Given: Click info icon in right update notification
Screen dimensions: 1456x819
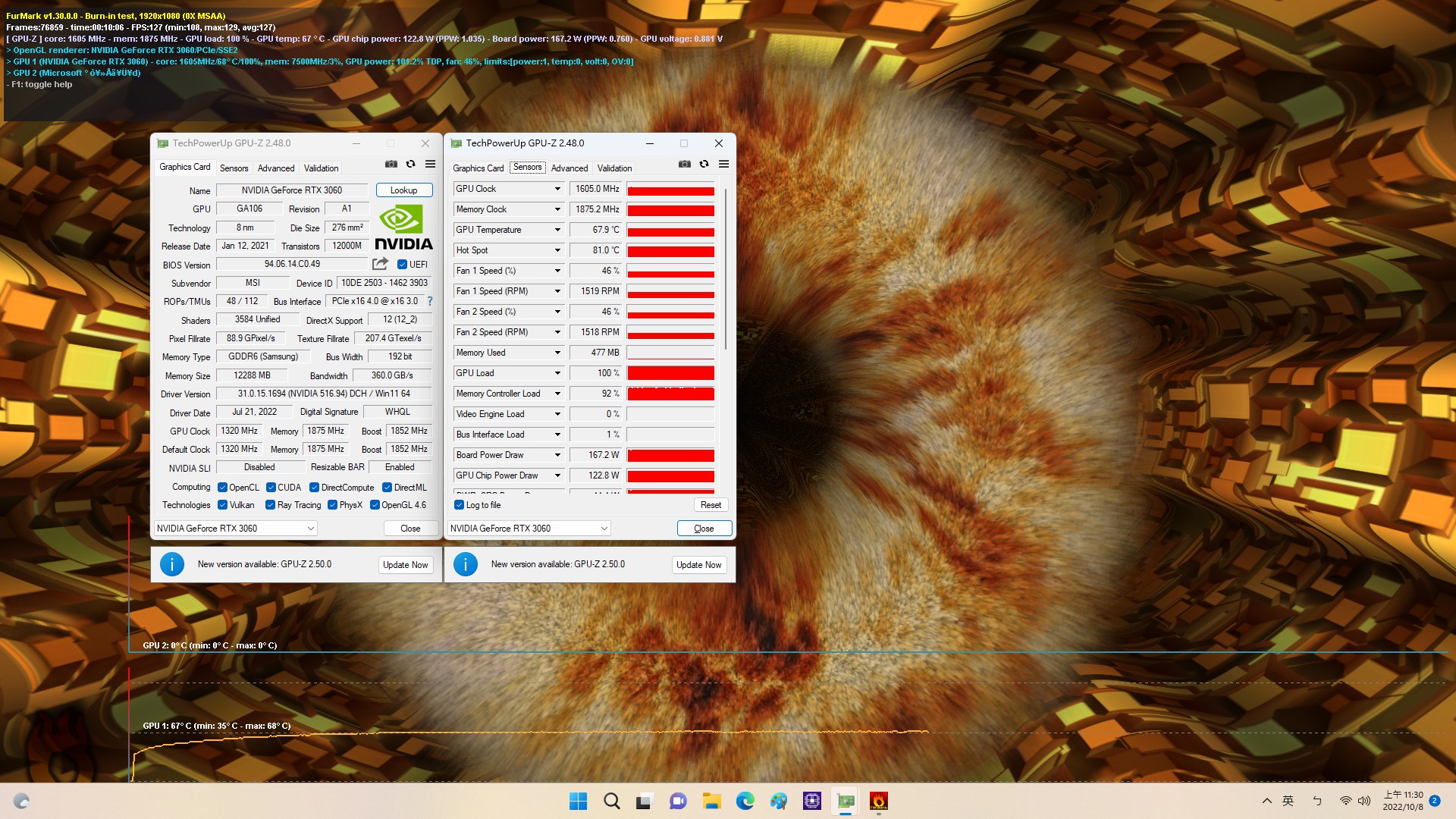Looking at the screenshot, I should (465, 564).
